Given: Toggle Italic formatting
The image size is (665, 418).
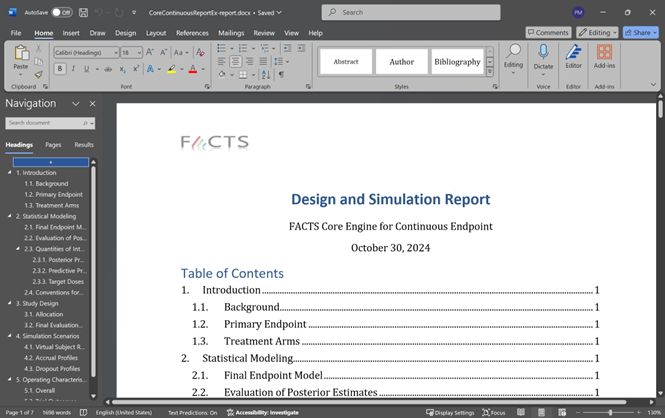Looking at the screenshot, I should pyautogui.click(x=73, y=69).
